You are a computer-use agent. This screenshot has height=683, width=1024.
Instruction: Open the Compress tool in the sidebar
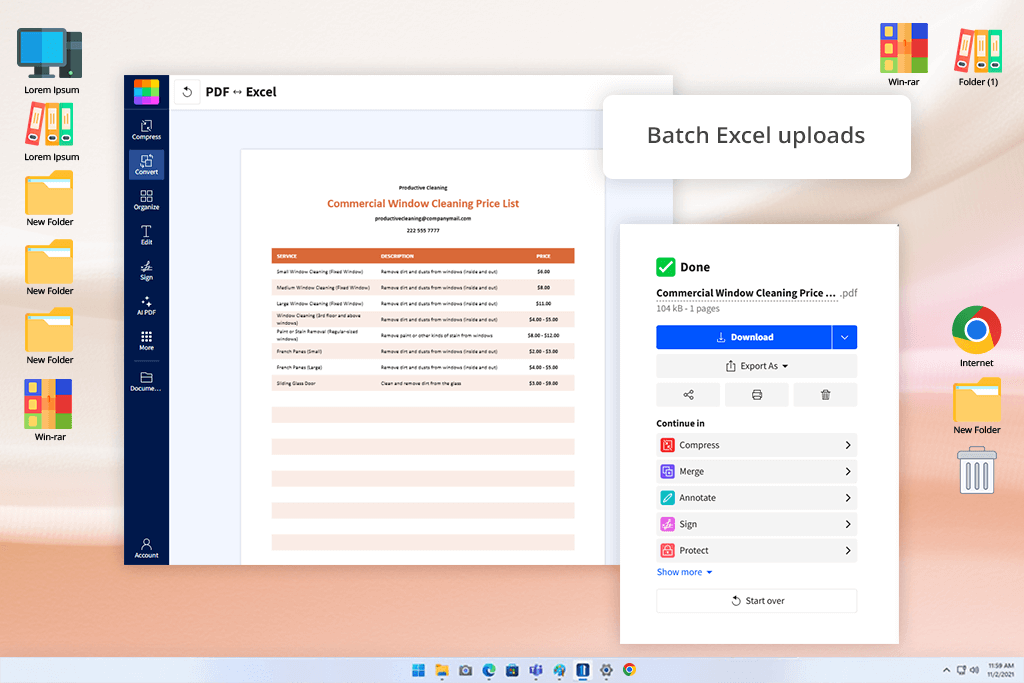146,129
